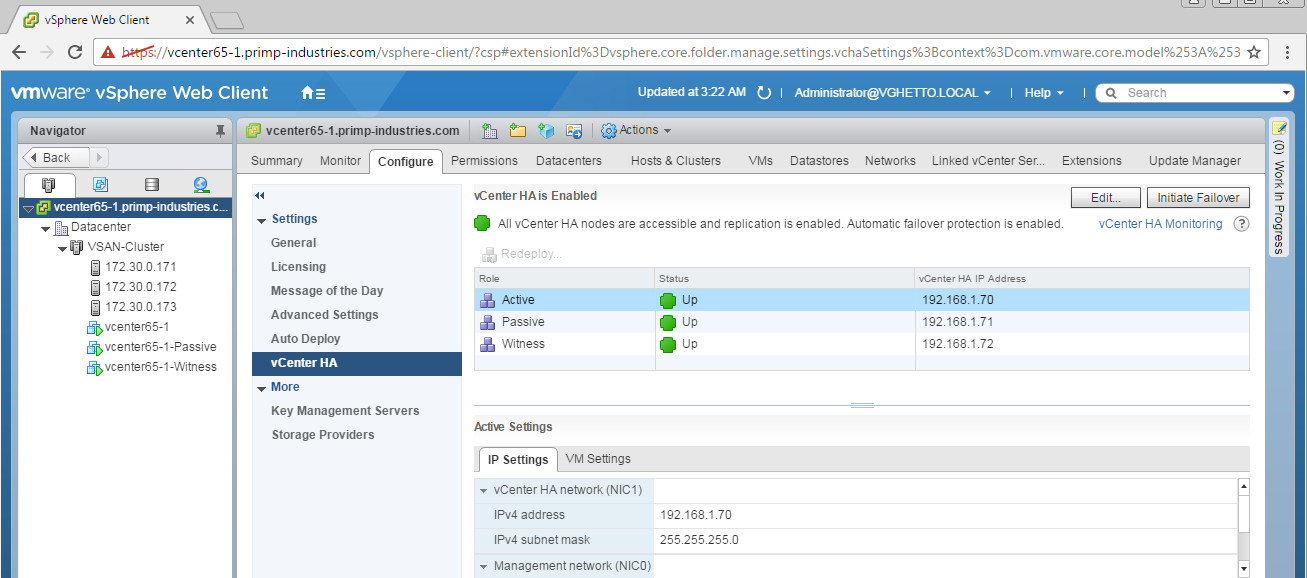
Task: Open the vCenter HA help icon
Action: (x=1242, y=224)
